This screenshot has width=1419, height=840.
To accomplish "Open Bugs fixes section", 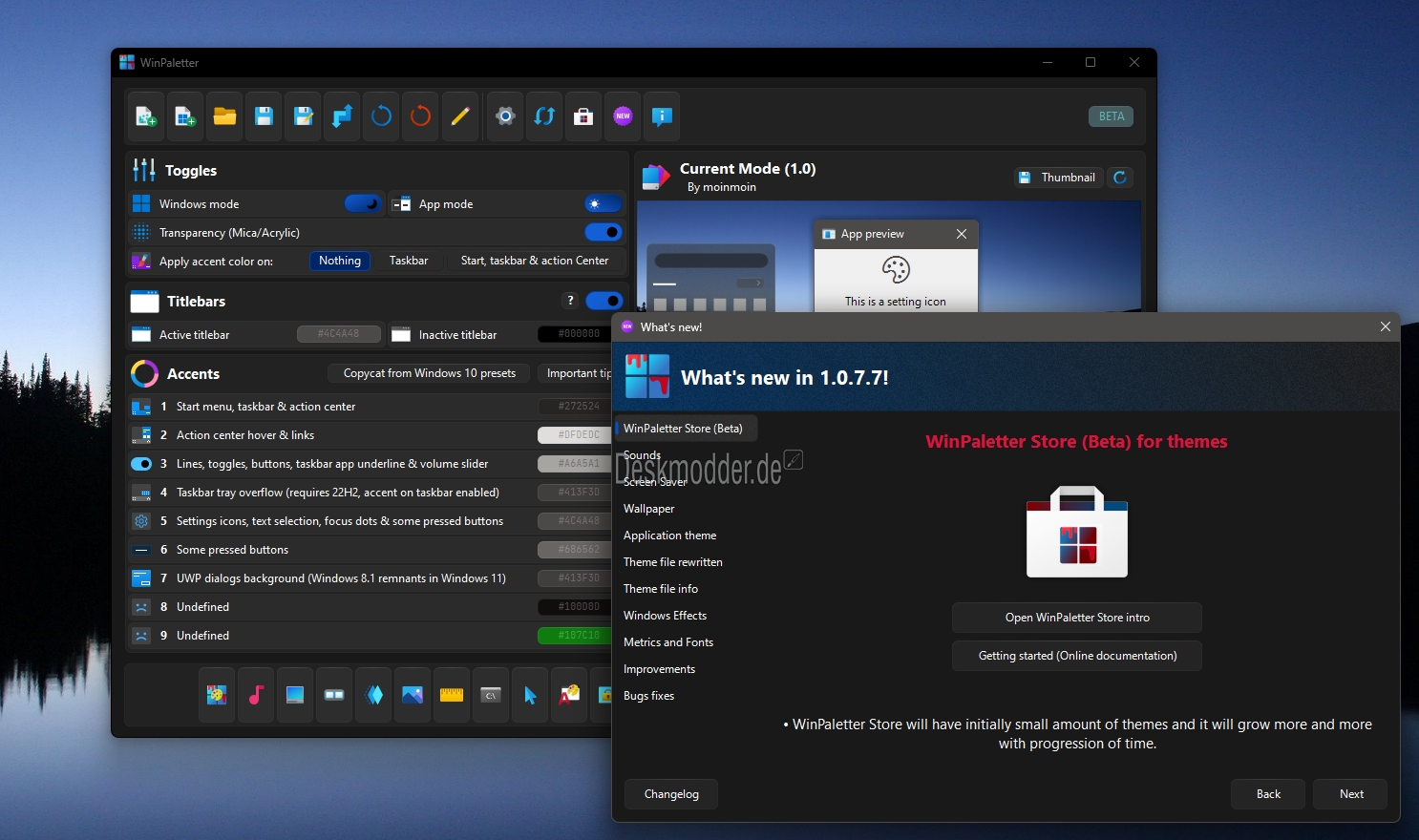I will pyautogui.click(x=649, y=696).
